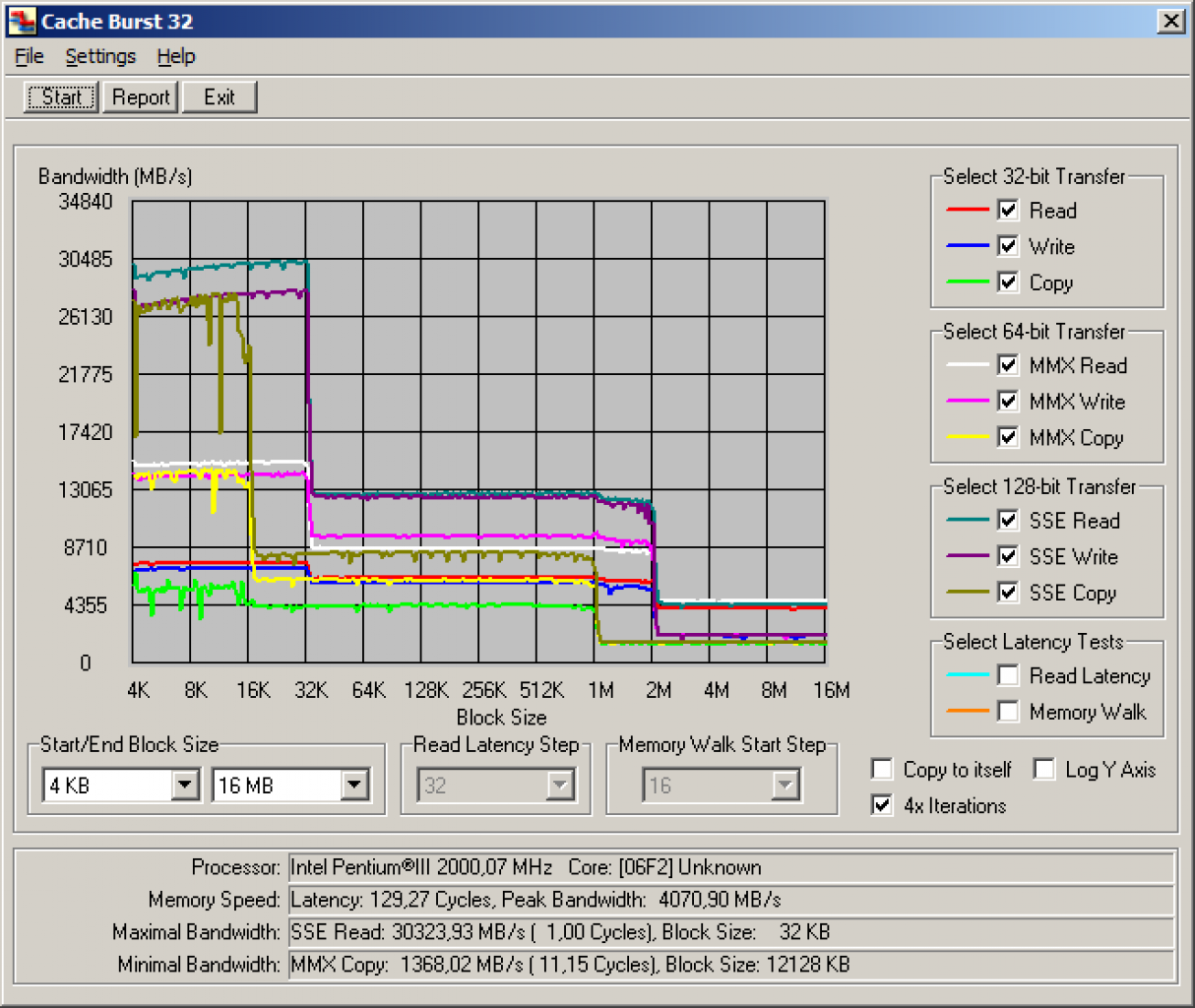
Task: Disable the SSE Read test
Action: click(1008, 520)
